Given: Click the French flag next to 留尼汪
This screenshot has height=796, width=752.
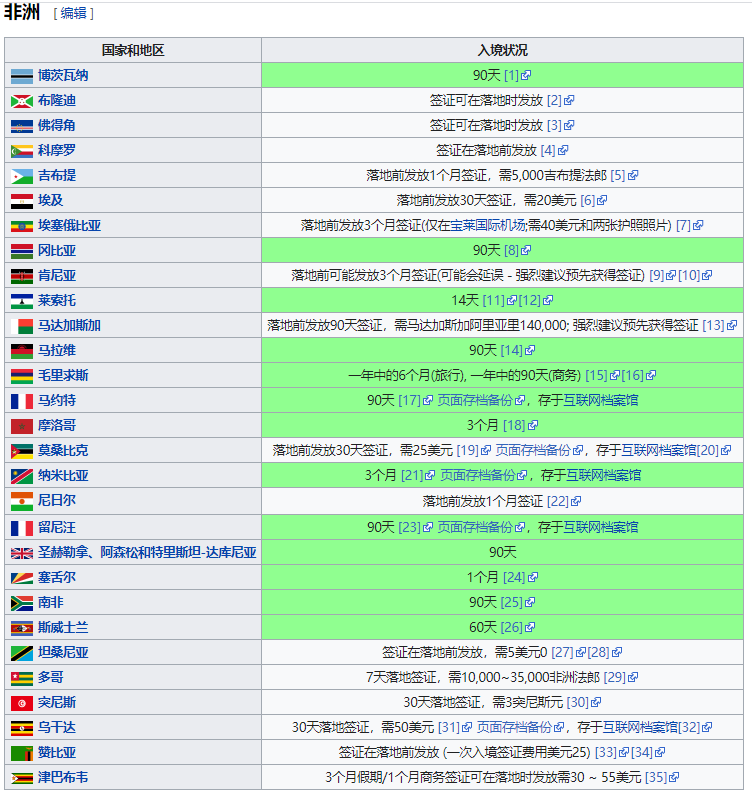Looking at the screenshot, I should (x=22, y=528).
